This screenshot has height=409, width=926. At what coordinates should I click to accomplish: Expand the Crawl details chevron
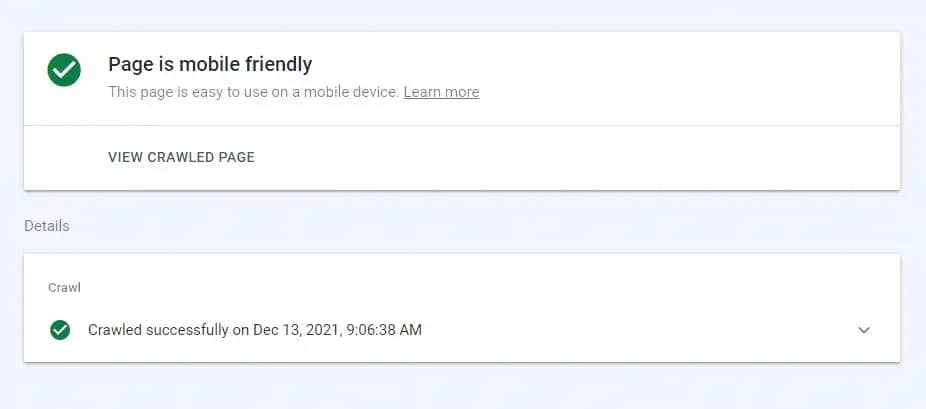click(x=864, y=330)
